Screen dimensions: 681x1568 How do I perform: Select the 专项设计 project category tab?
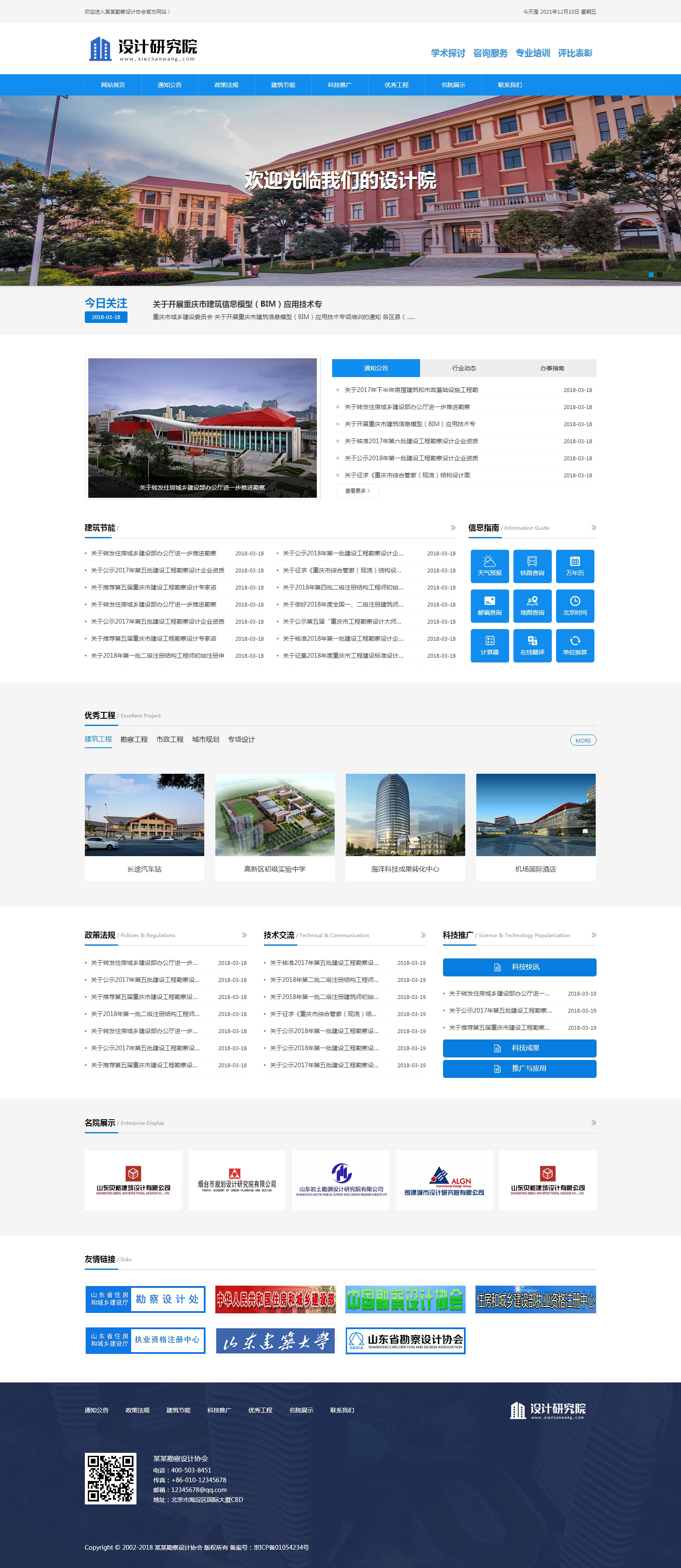click(242, 740)
